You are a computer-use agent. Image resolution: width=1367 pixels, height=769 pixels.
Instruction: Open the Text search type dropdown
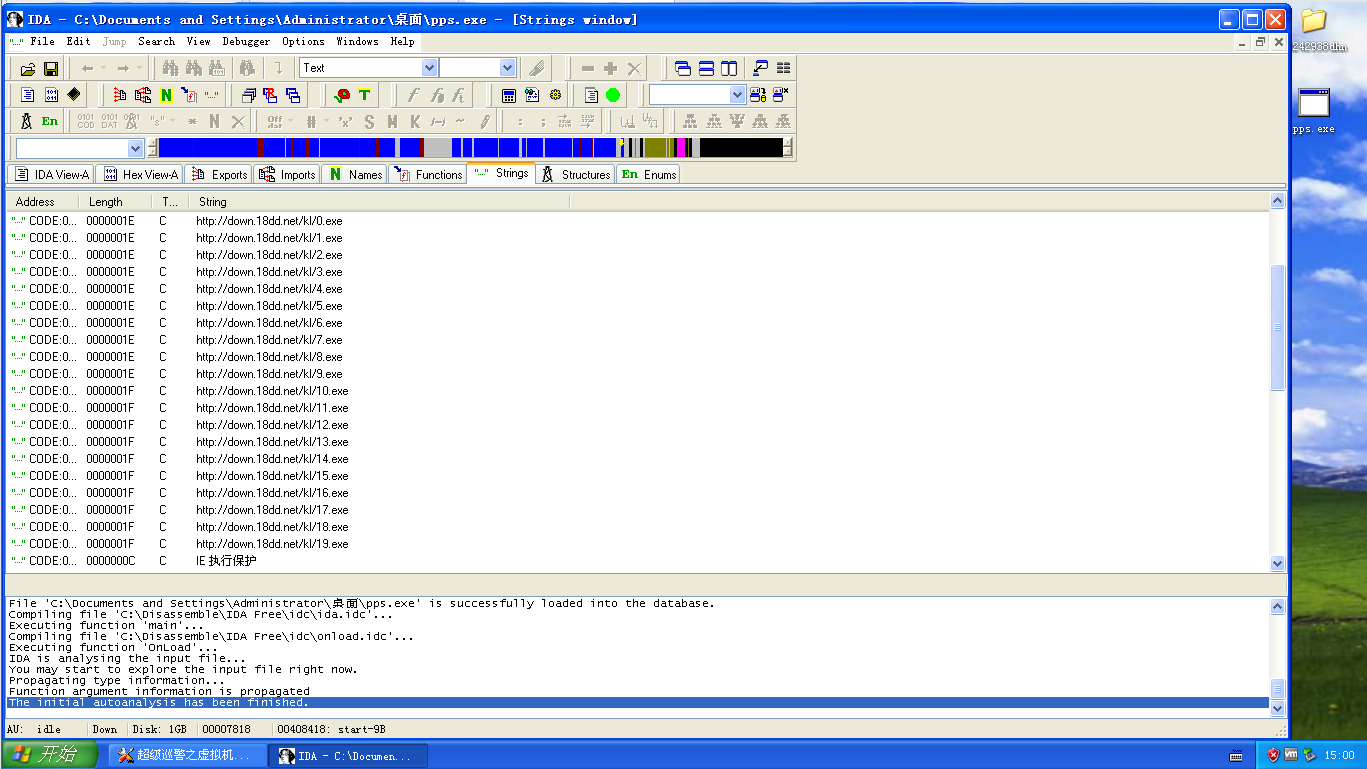pyautogui.click(x=429, y=68)
